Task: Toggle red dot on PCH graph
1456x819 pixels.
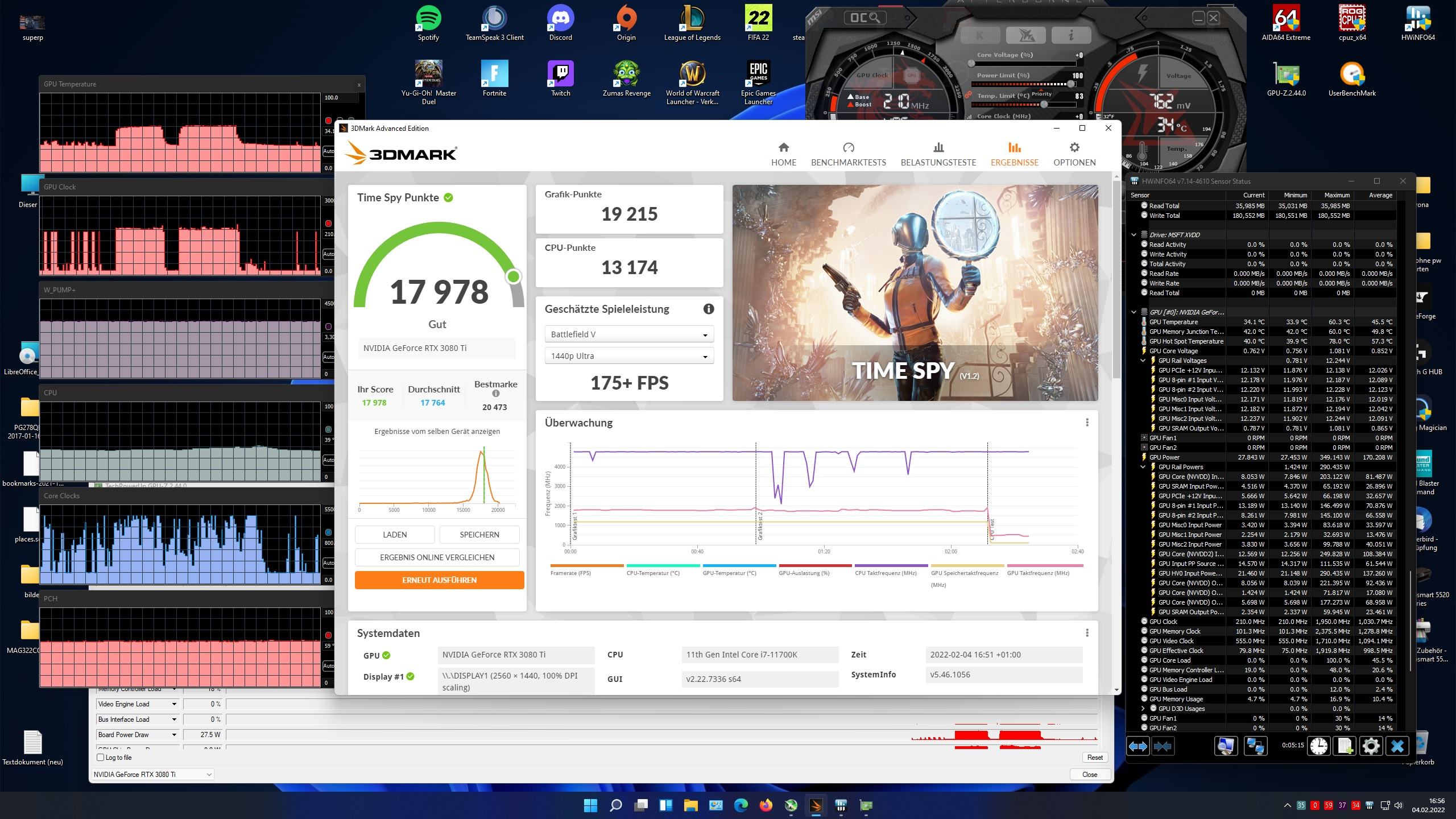Action: tap(328, 635)
